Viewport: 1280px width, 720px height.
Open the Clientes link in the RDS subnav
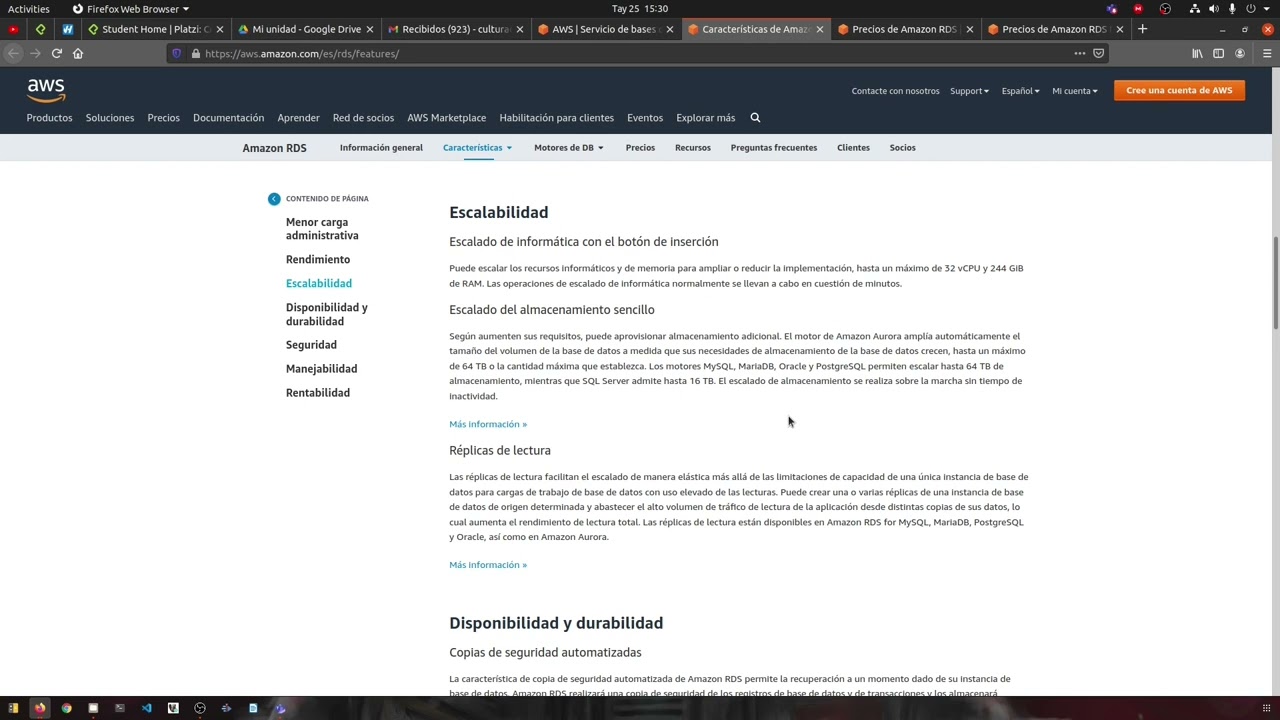(853, 148)
